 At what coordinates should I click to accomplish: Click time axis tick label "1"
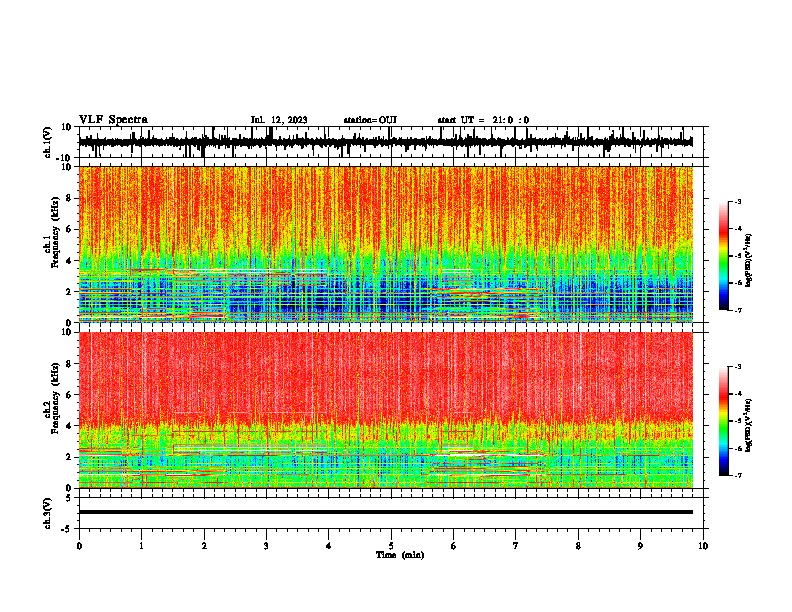pos(141,546)
